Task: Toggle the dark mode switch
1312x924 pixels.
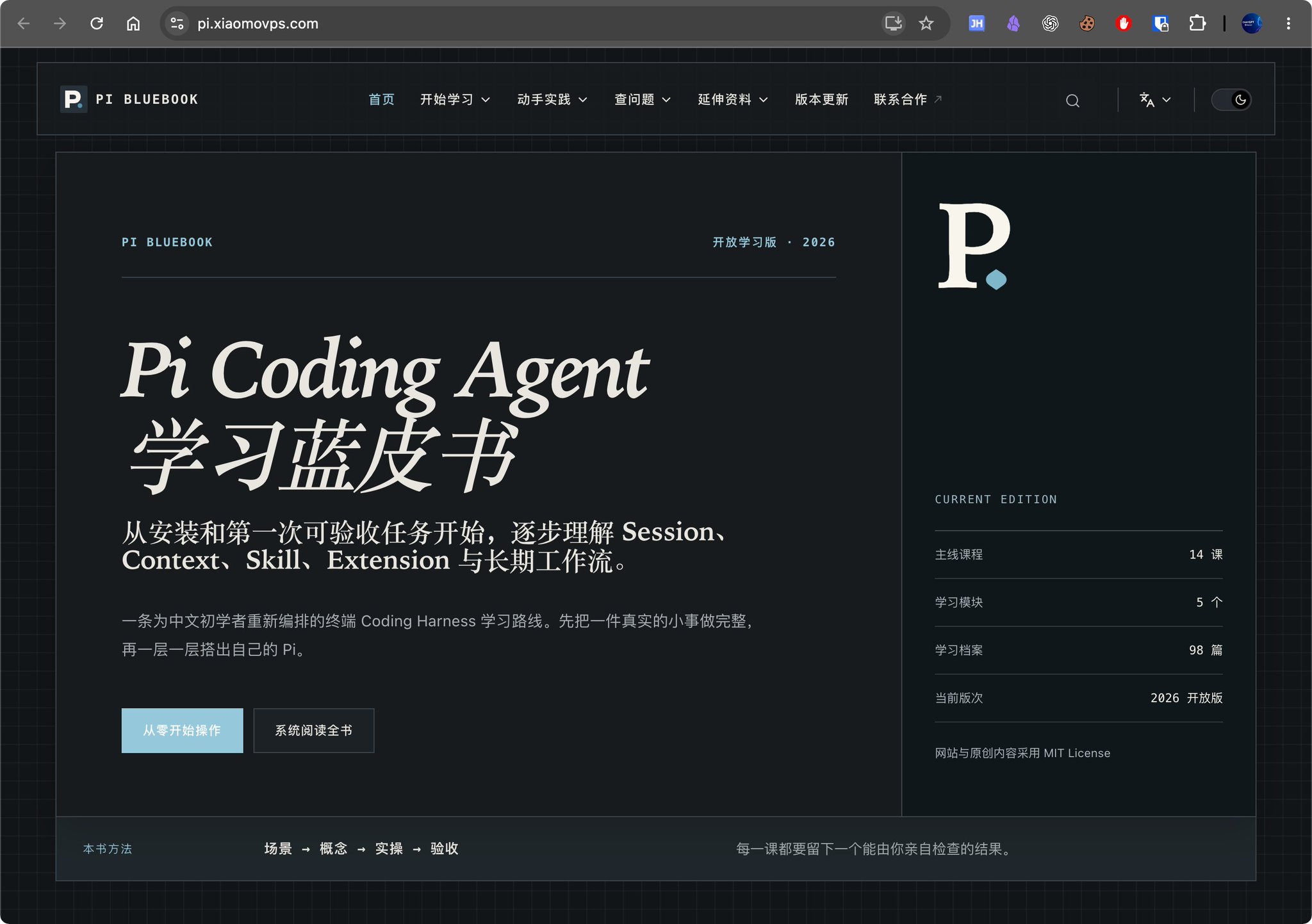Action: tap(1231, 100)
